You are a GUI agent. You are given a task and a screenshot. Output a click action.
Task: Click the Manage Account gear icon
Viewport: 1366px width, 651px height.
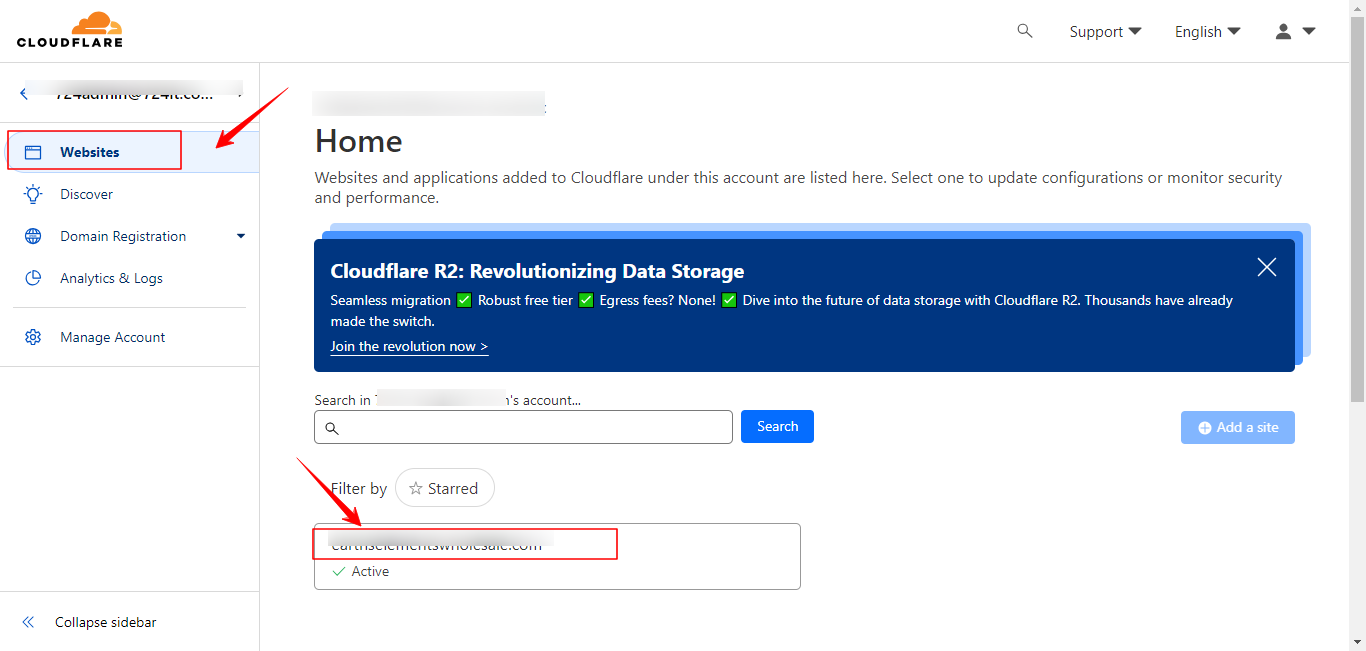point(33,337)
